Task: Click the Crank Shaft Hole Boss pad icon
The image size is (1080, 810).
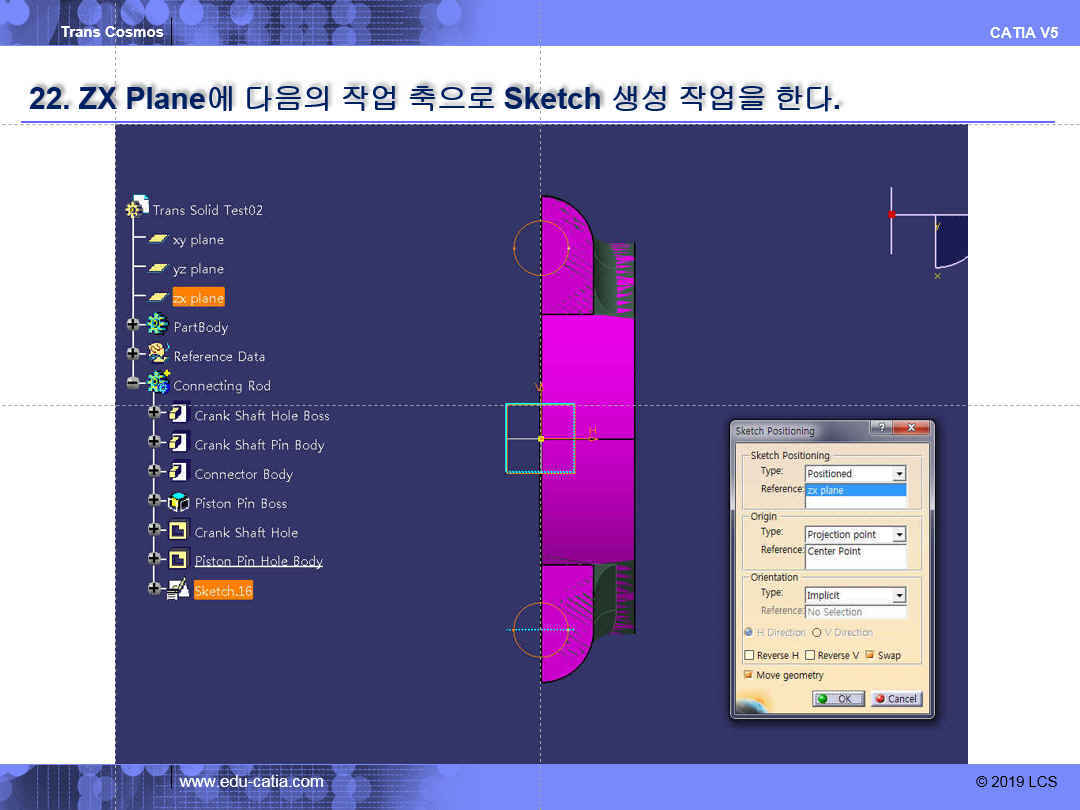Action: pos(179,414)
